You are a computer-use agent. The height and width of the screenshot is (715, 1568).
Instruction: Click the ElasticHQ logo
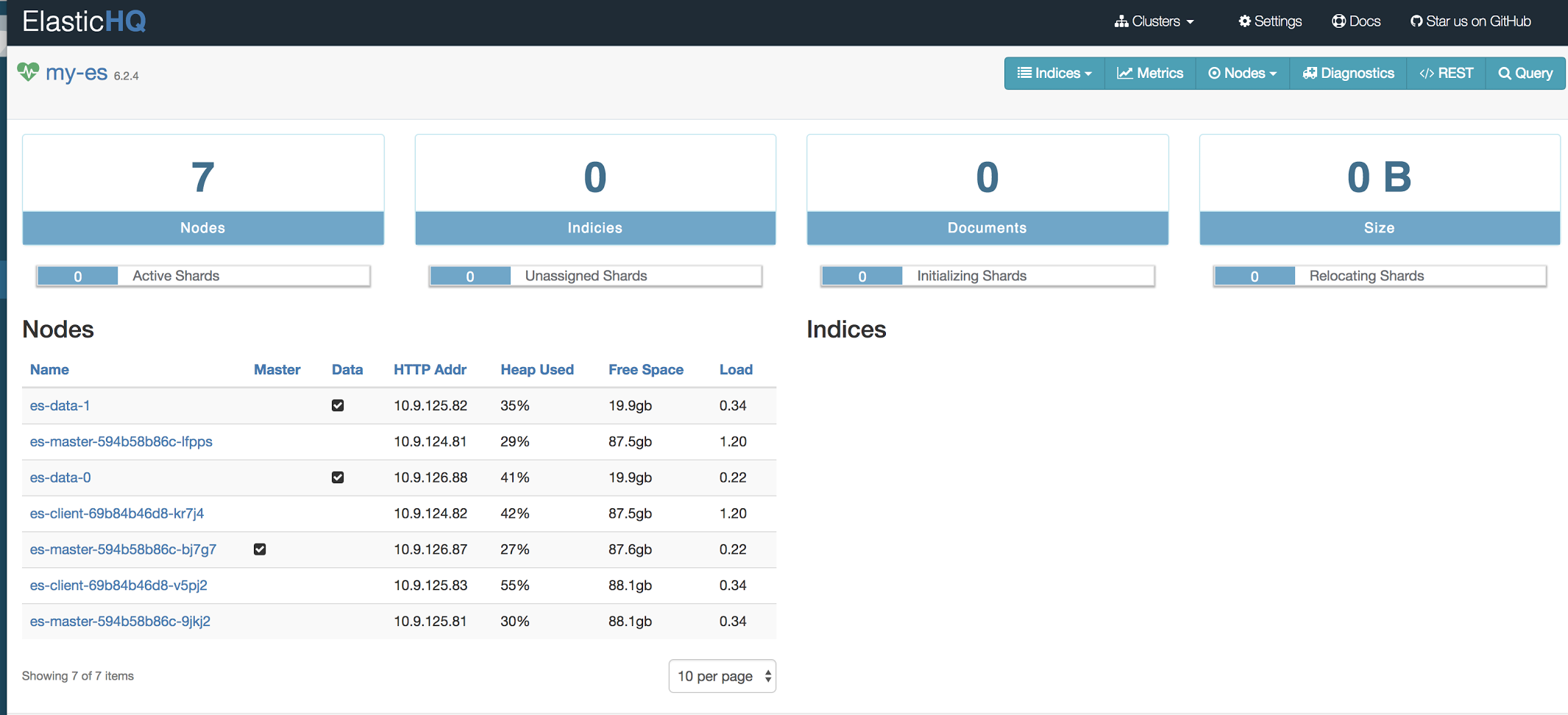coord(84,21)
